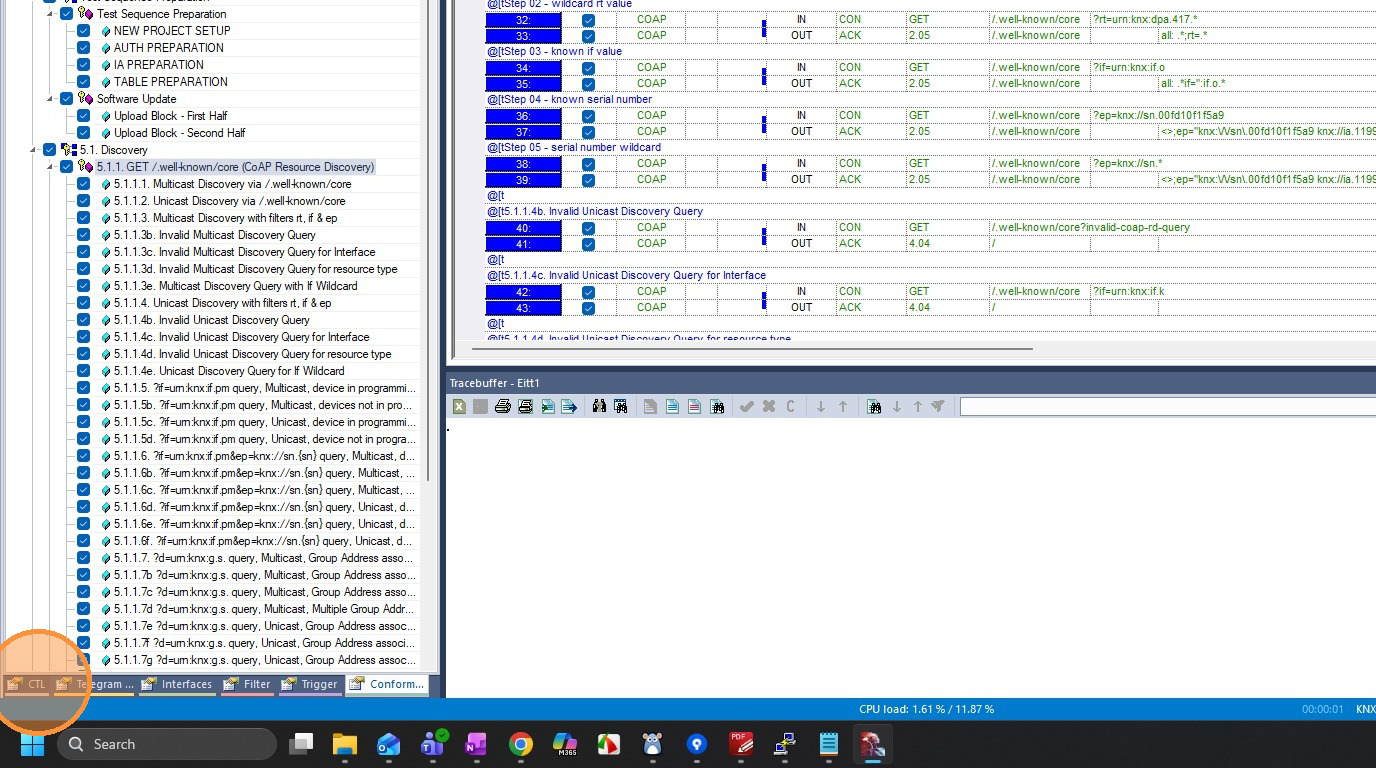Open the Trigger tab
Viewport: 1376px width, 768px height.
coord(310,684)
